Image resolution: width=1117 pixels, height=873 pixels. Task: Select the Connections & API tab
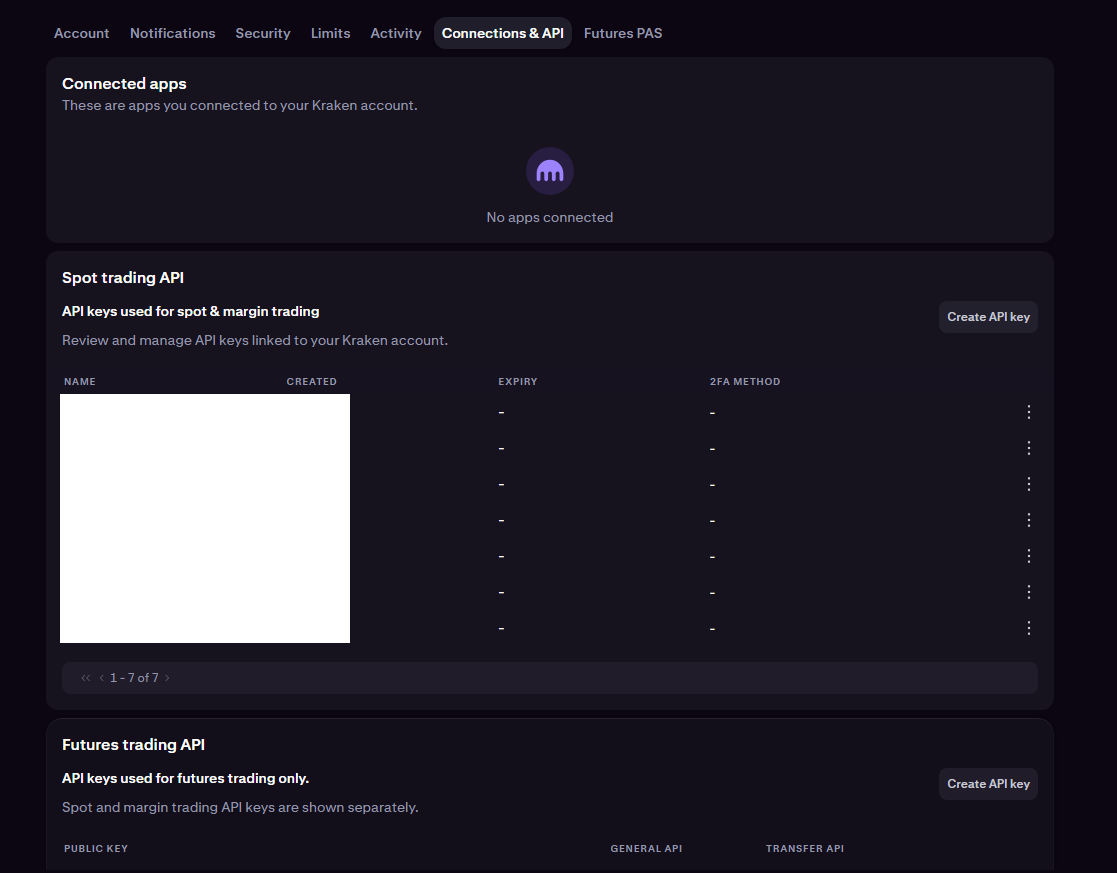point(503,33)
